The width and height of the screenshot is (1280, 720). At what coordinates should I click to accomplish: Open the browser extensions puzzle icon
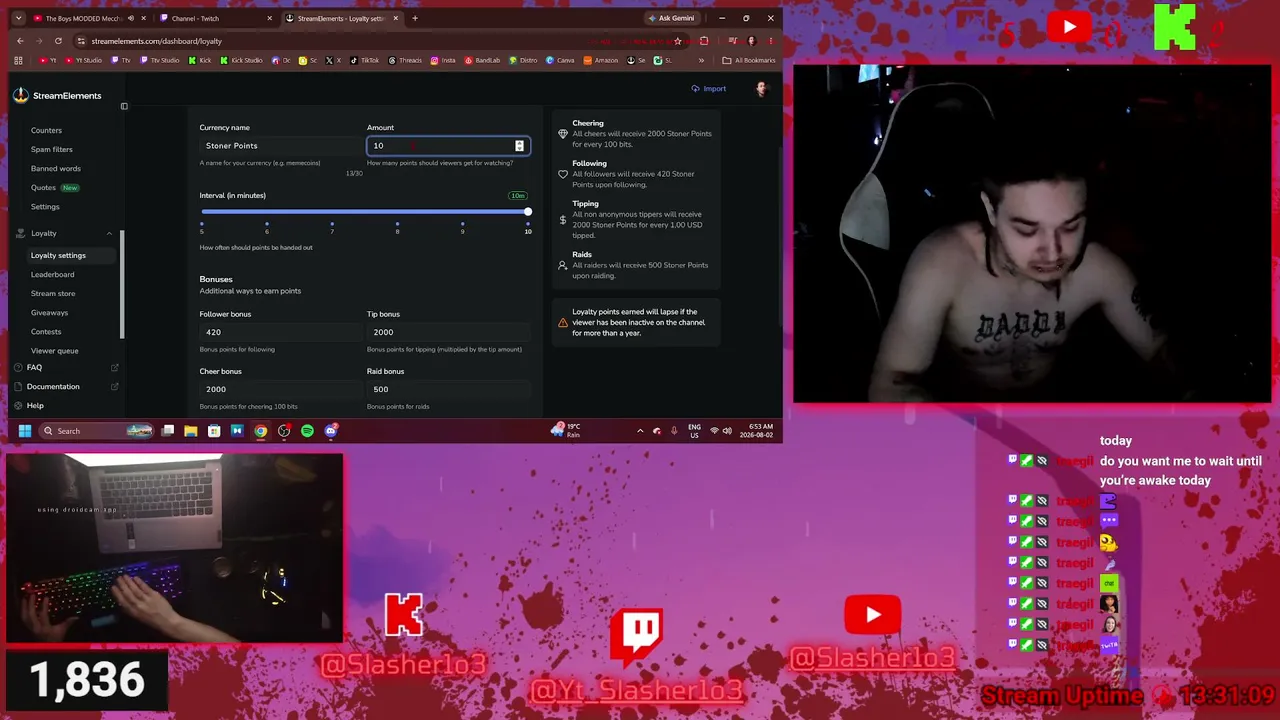pos(704,41)
